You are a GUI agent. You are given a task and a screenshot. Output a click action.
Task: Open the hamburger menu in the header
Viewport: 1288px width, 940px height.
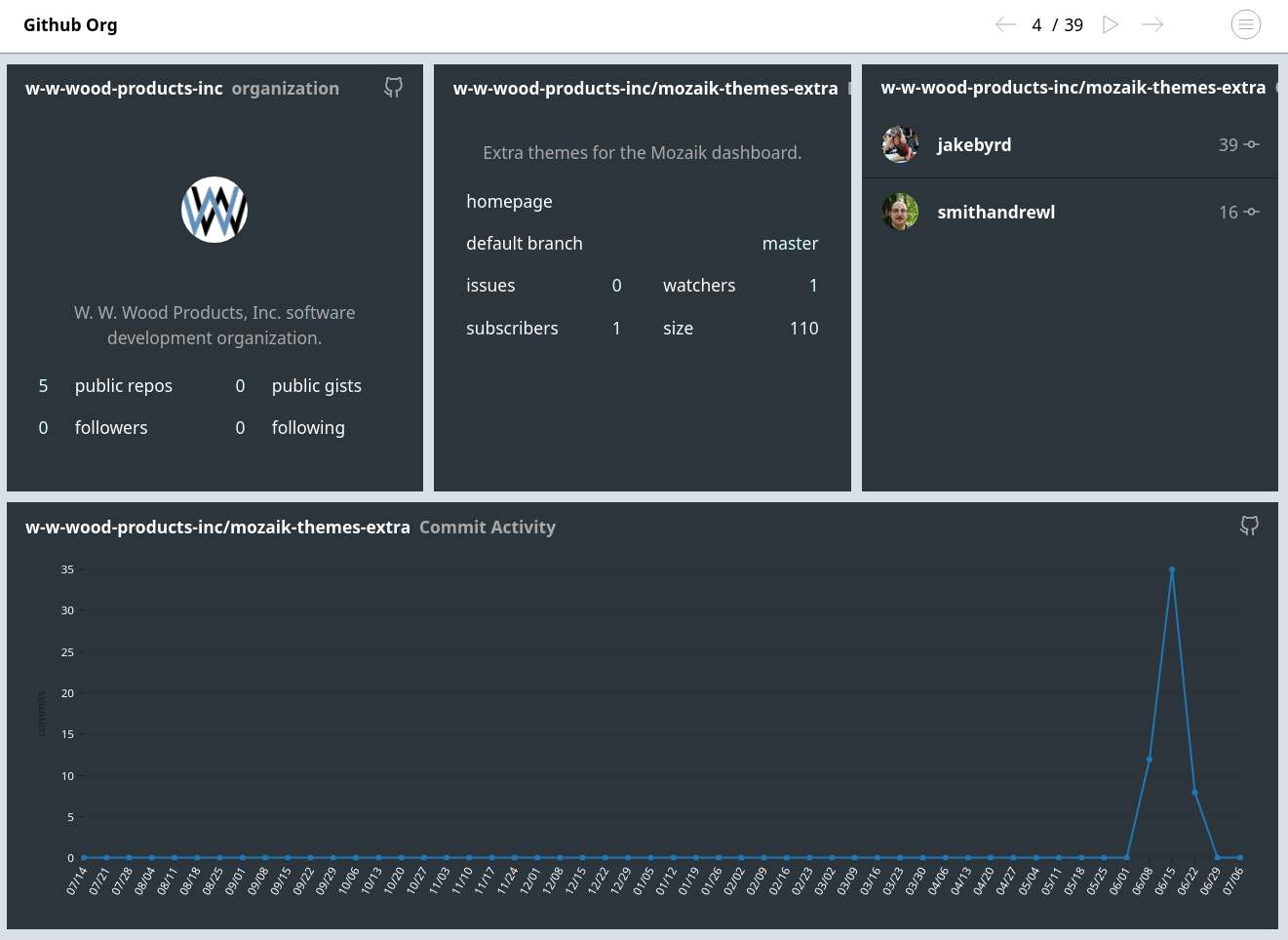(1246, 24)
